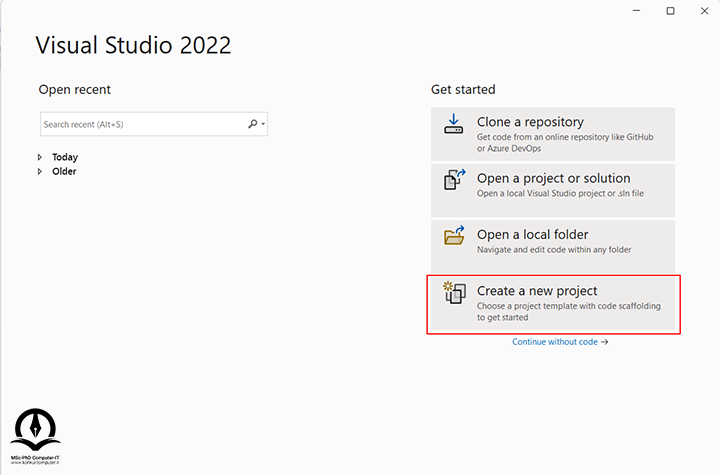Follow the Continue without code link
Viewport: 720px width, 475px height.
click(x=555, y=342)
